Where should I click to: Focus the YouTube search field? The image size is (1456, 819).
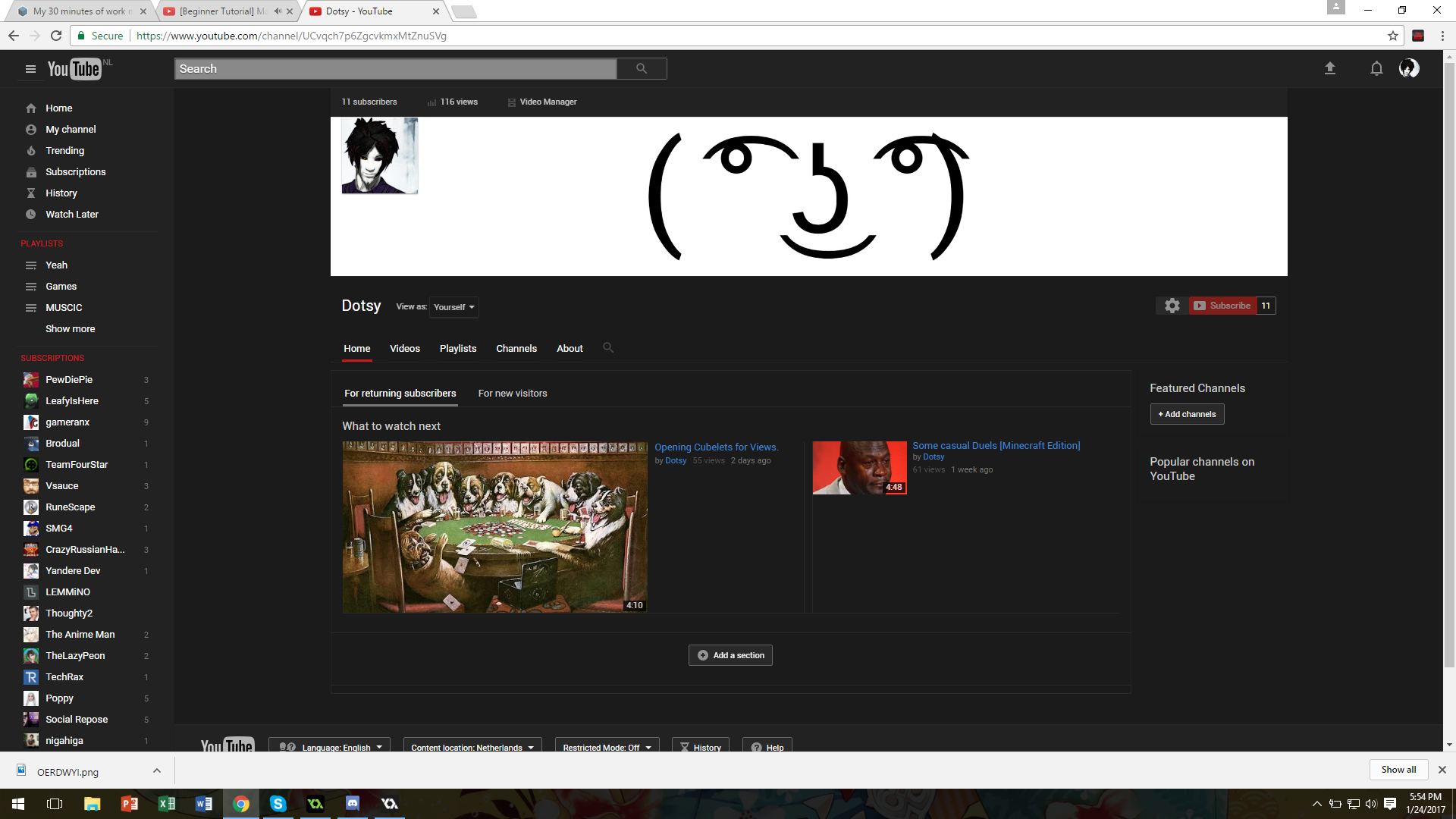click(395, 68)
